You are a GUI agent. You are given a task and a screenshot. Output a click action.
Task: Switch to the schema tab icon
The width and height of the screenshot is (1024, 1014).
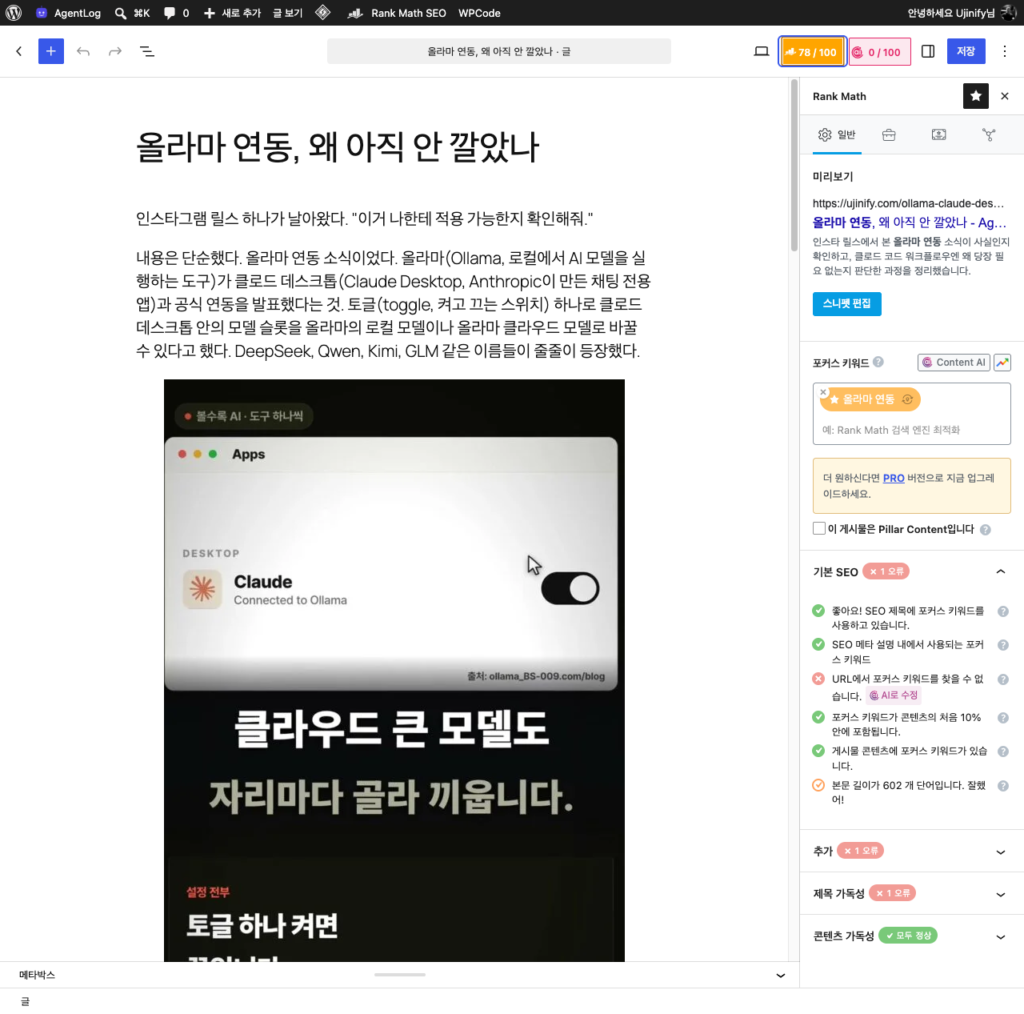point(938,135)
